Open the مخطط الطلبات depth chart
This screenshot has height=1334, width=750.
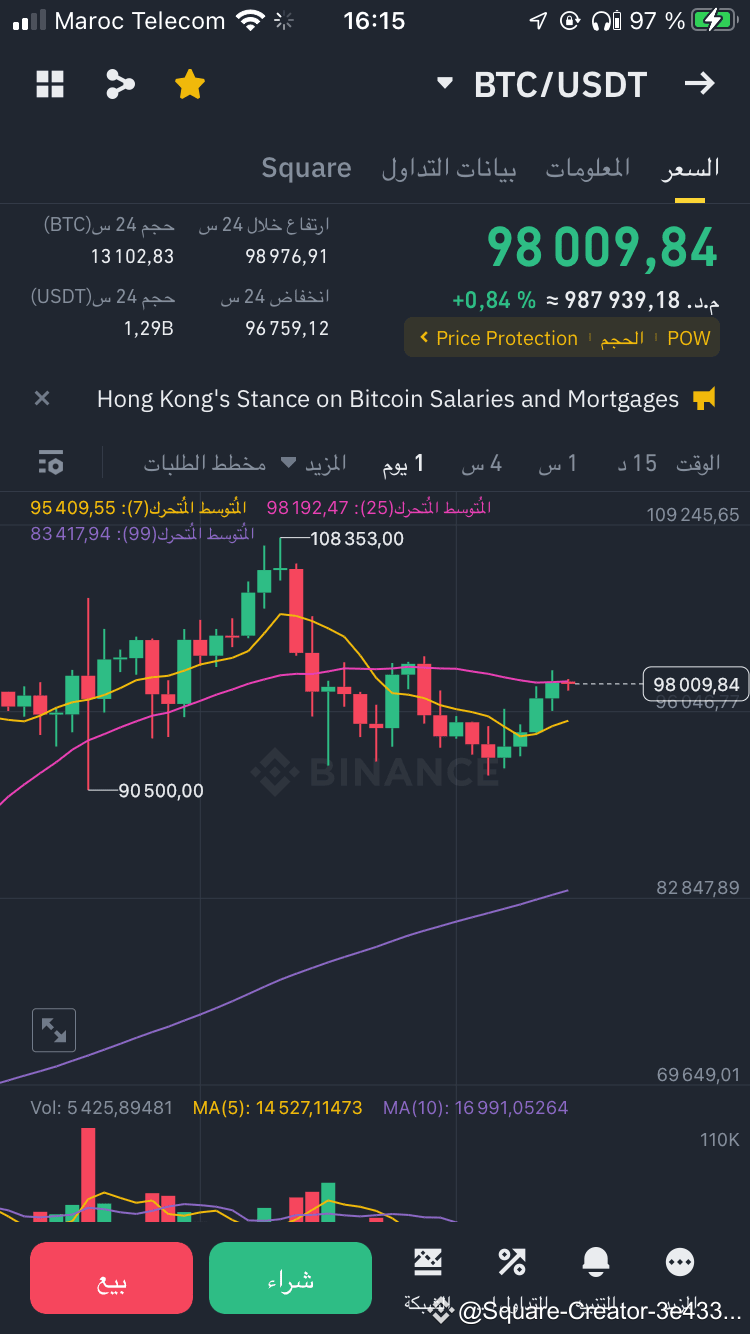205,463
